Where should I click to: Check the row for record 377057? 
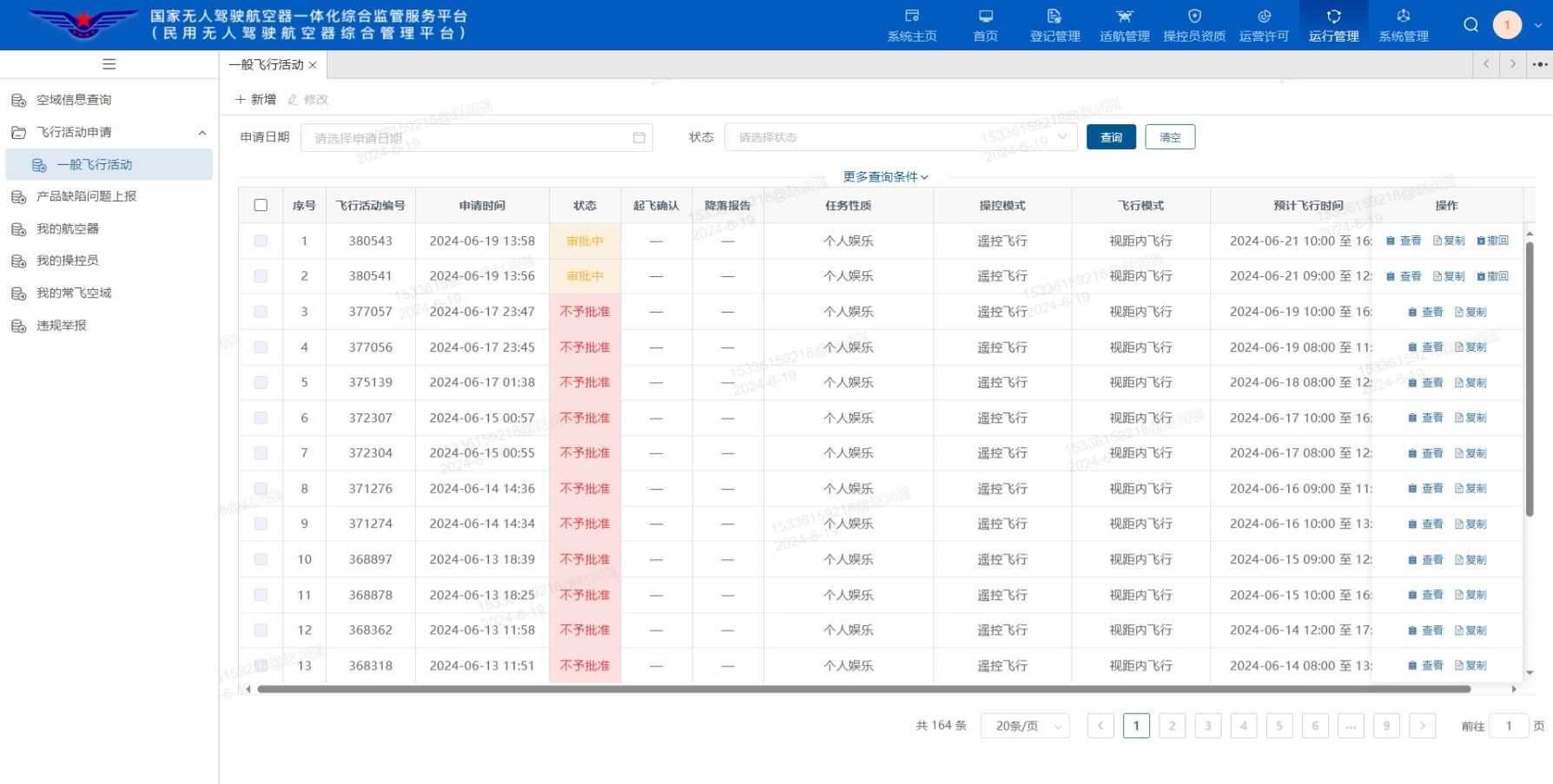[x=261, y=312]
